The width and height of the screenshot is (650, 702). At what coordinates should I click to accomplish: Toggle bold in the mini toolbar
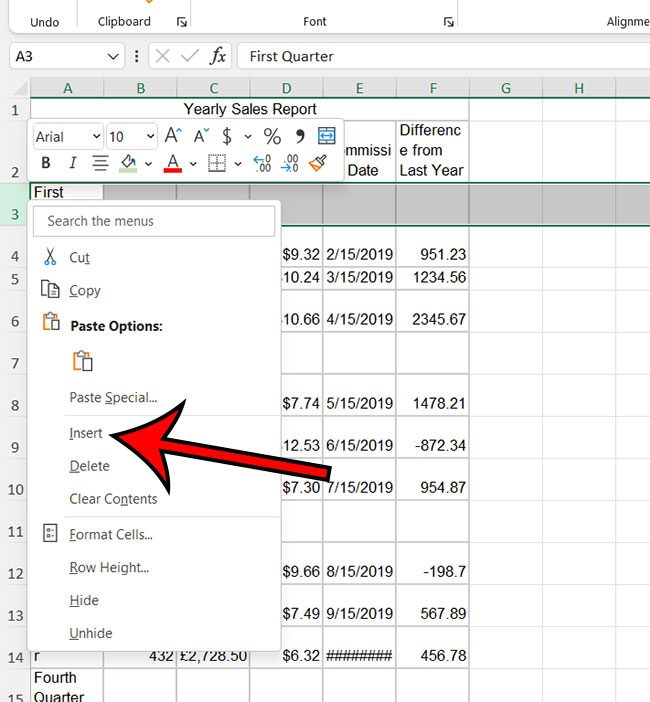[46, 163]
